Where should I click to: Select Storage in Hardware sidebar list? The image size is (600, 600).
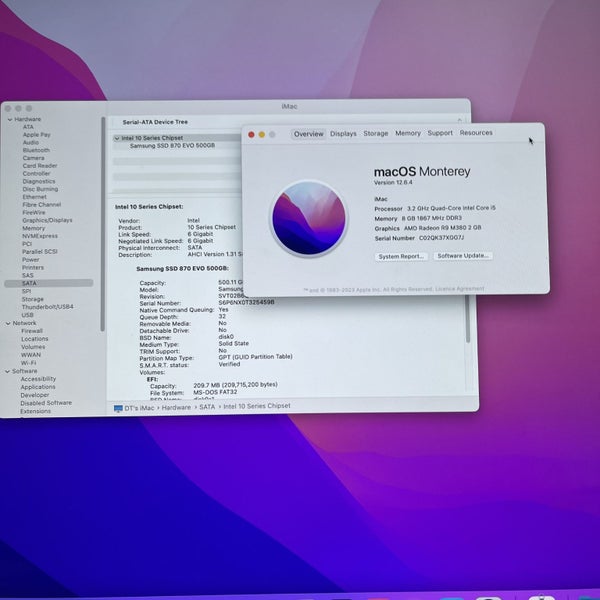point(33,299)
